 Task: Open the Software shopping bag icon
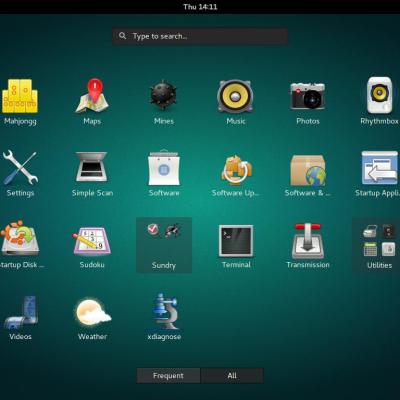coord(164,167)
